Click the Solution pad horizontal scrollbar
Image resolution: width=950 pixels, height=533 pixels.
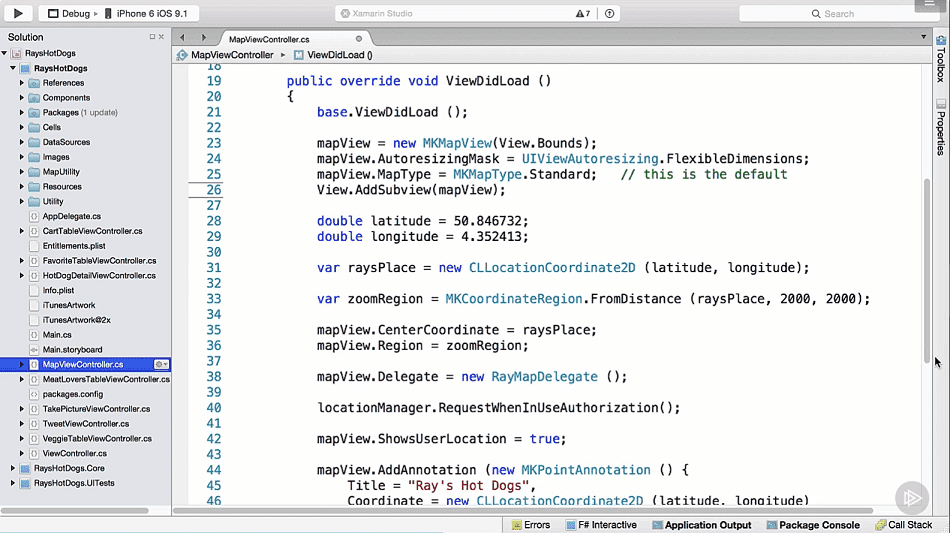tap(75, 511)
